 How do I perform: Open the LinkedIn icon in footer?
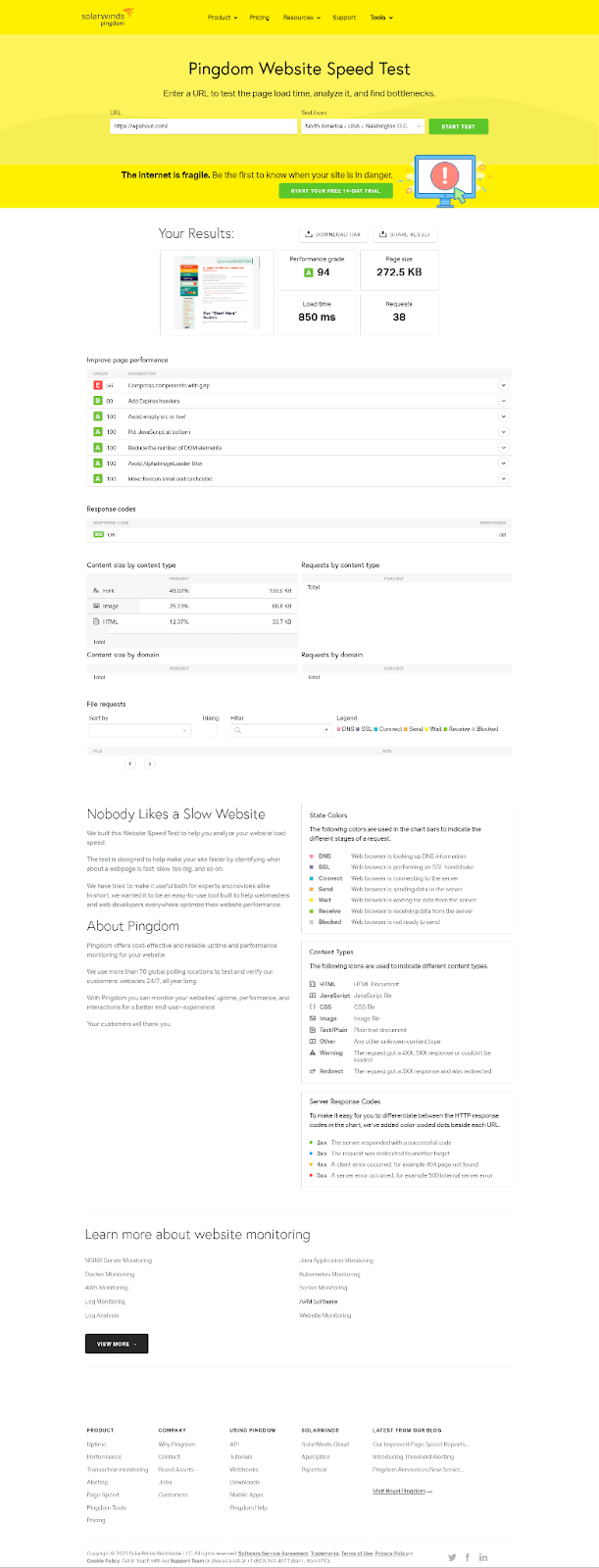point(483,1557)
